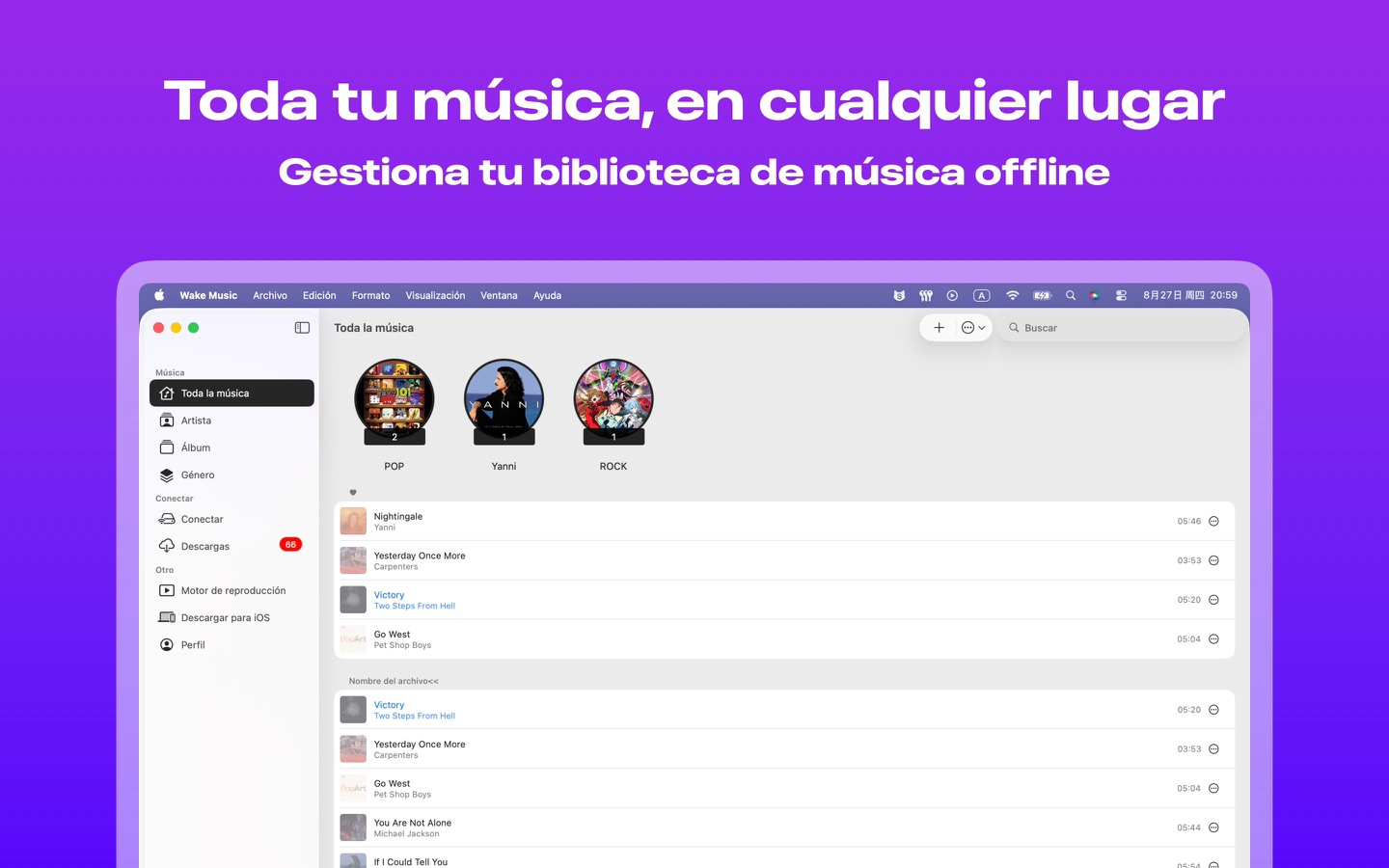The height and width of the screenshot is (868, 1389).
Task: Open the Apple menu
Action: (x=159, y=295)
